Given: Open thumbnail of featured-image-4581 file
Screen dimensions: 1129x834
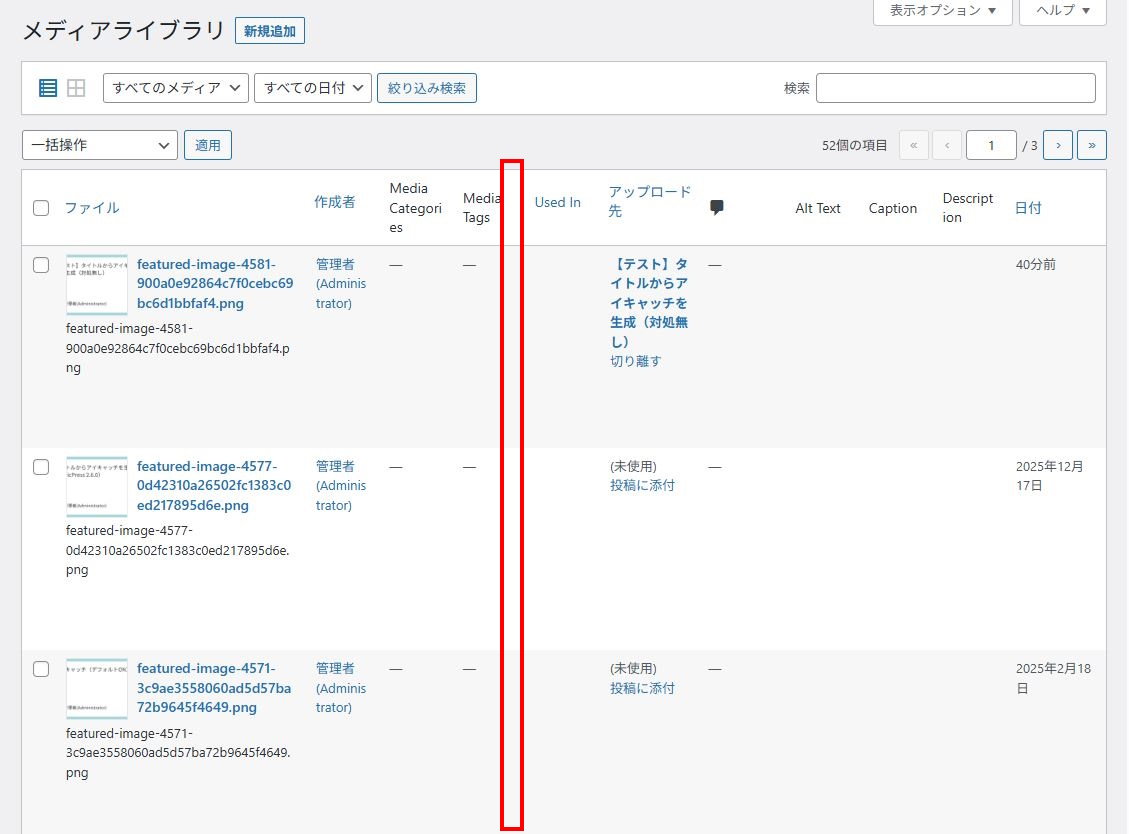Looking at the screenshot, I should [x=97, y=284].
